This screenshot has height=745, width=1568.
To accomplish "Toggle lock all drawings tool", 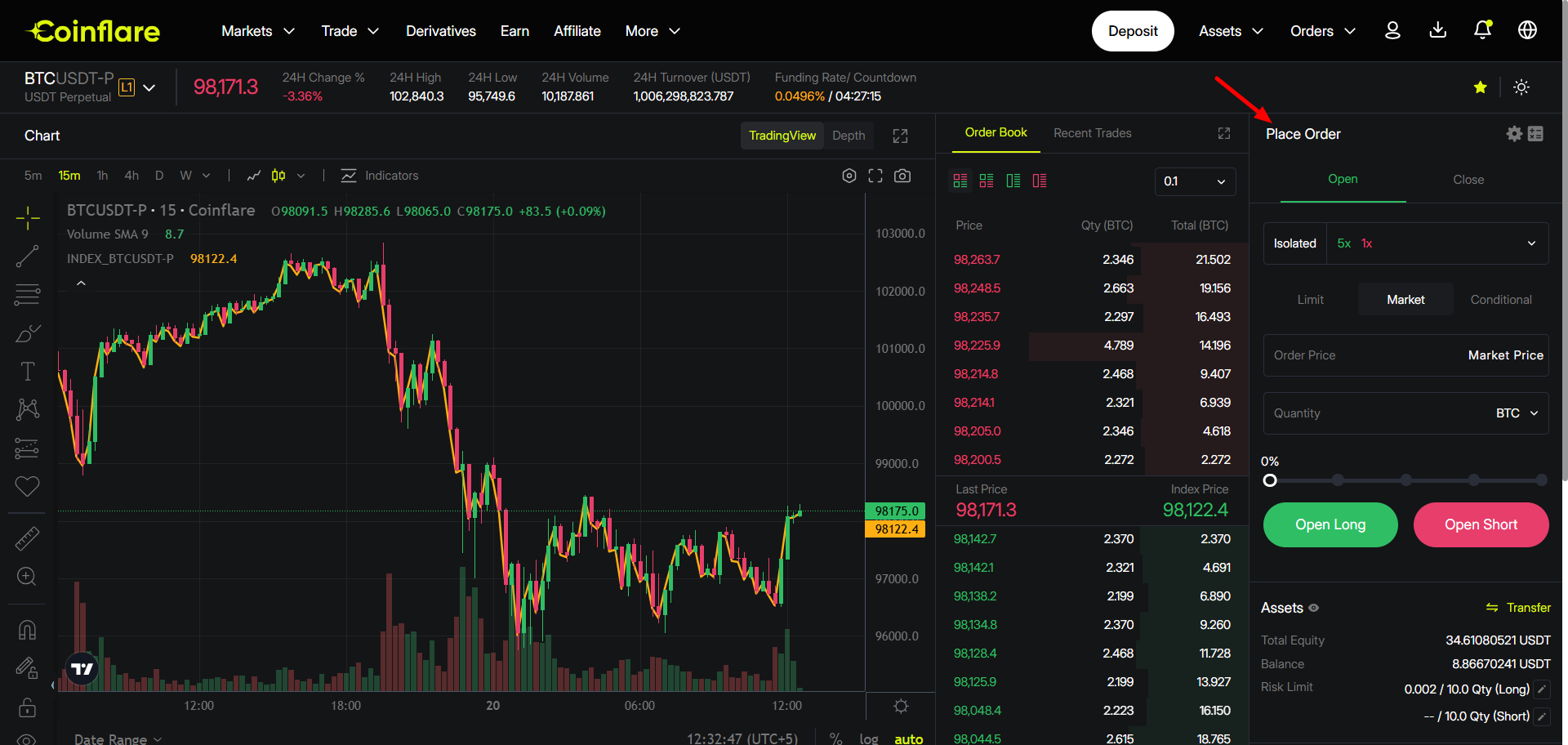I will (27, 707).
